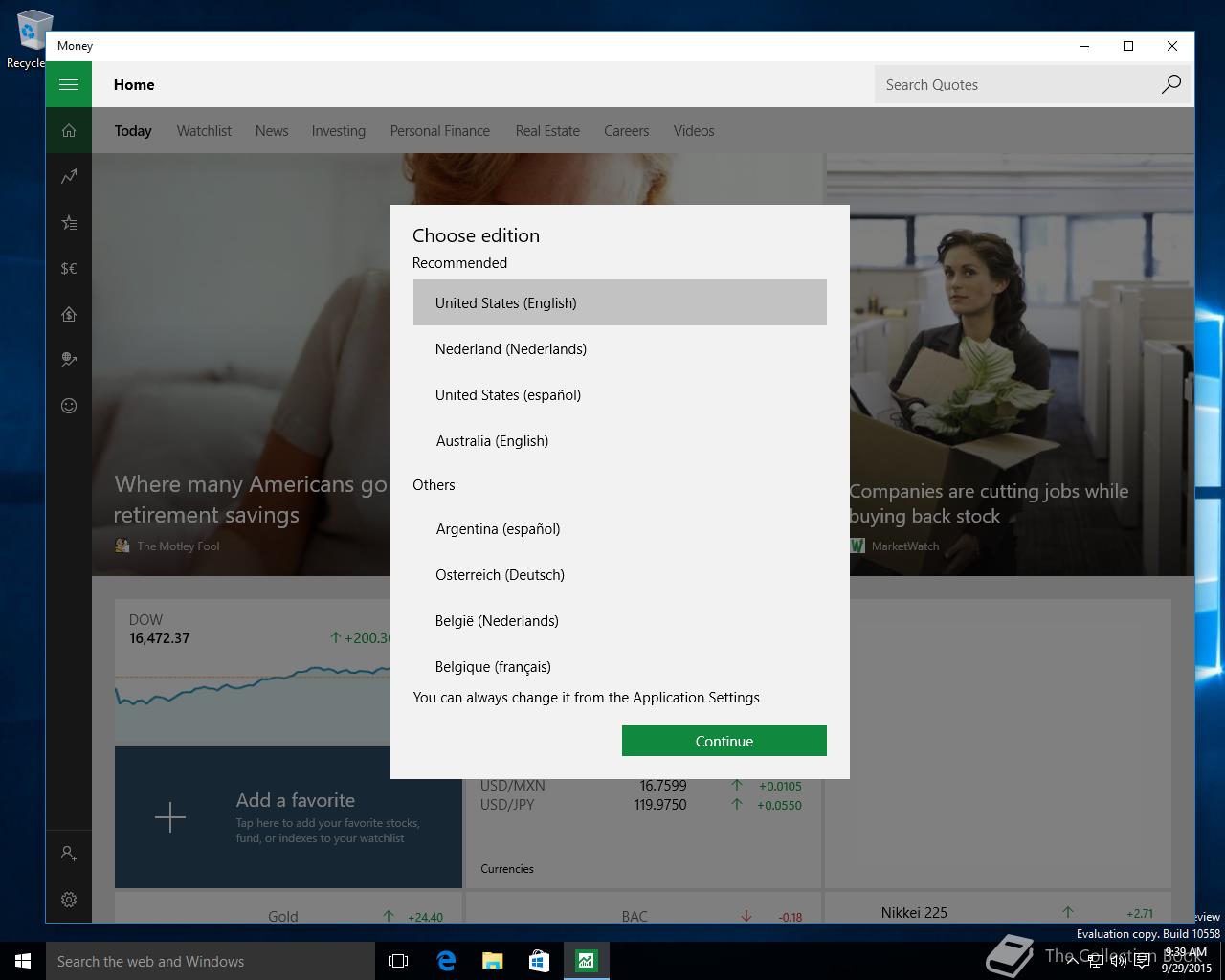Select Belgique (français) edition
This screenshot has height=980, width=1225.
tap(620, 665)
